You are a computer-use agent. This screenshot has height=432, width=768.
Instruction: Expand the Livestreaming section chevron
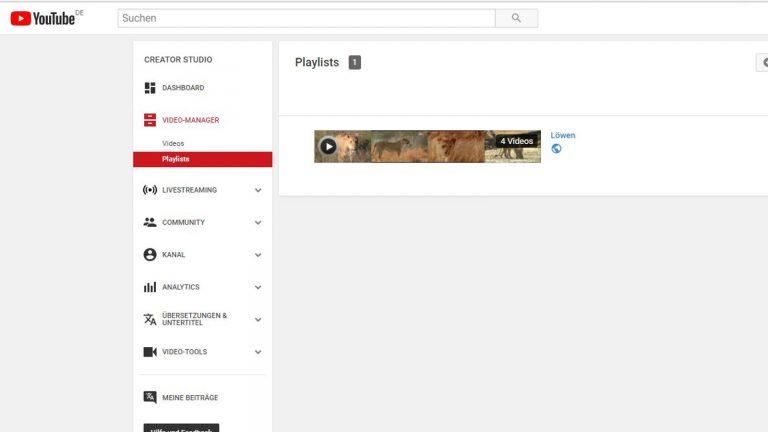pos(258,190)
